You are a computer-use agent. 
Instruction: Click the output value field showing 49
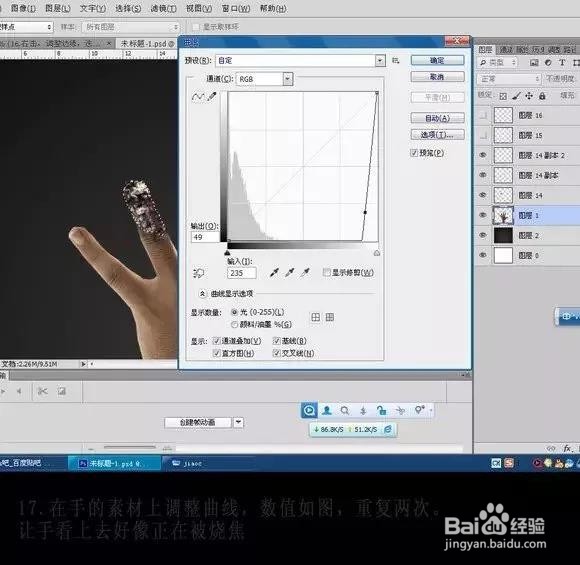coord(206,237)
